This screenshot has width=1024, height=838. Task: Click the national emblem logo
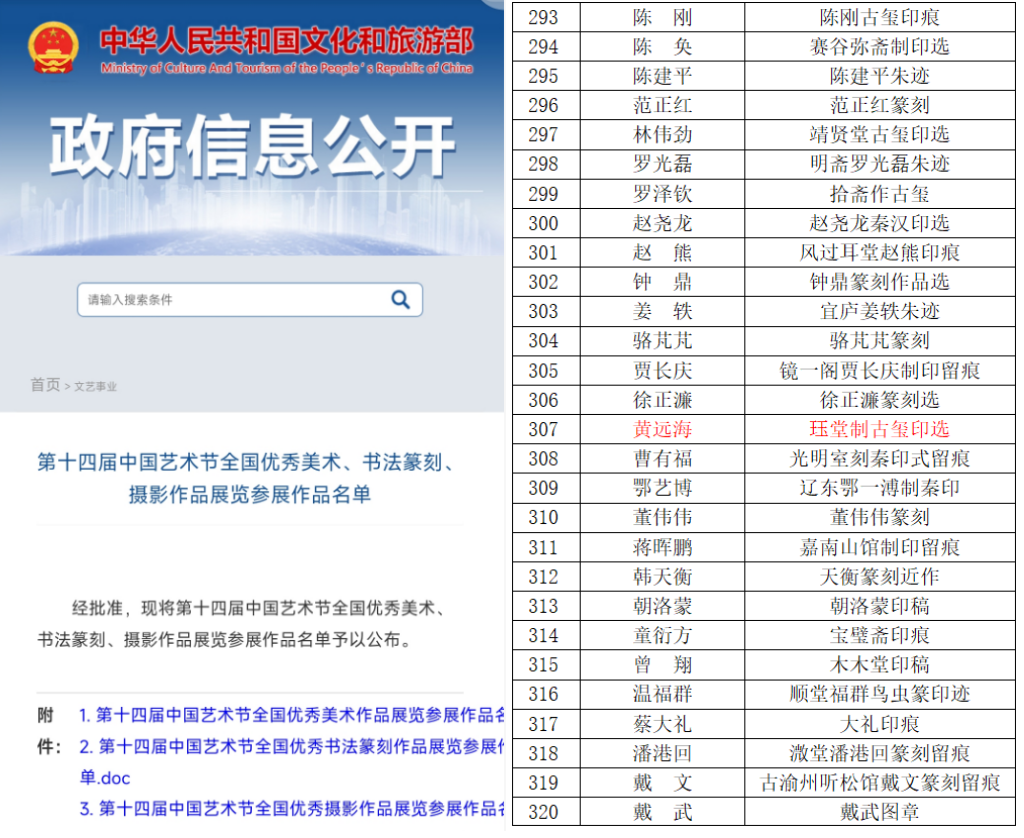tap(53, 48)
